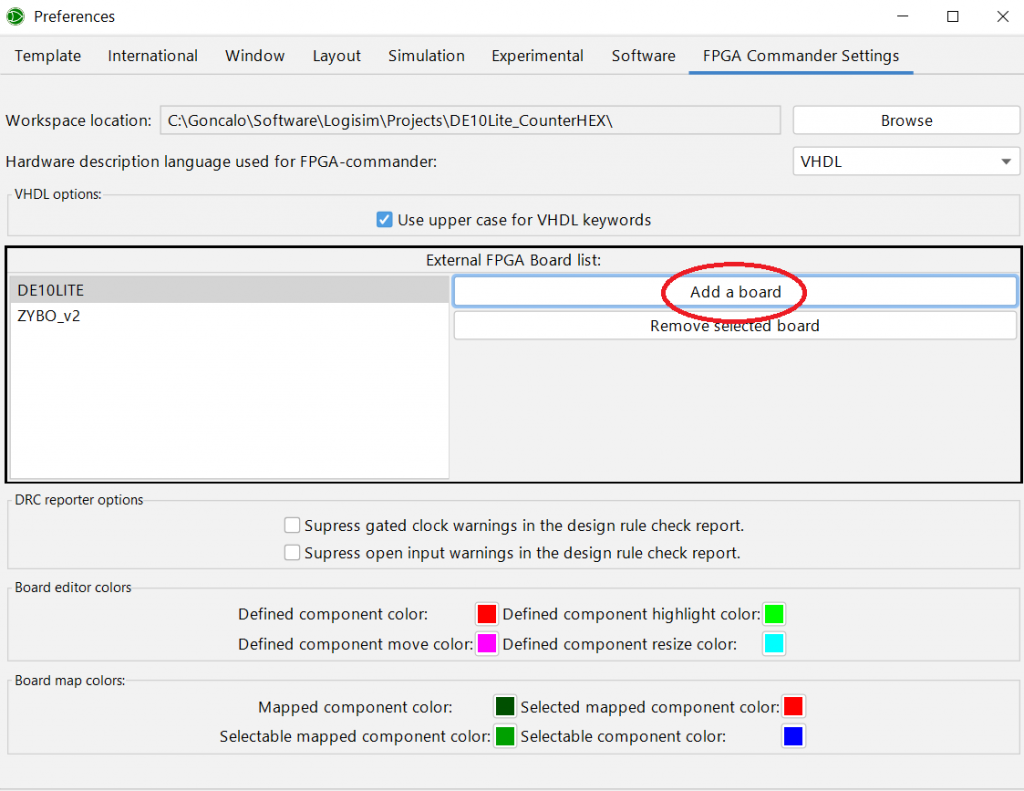
Task: Change the blue Selectable component color swatch
Action: (x=793, y=737)
